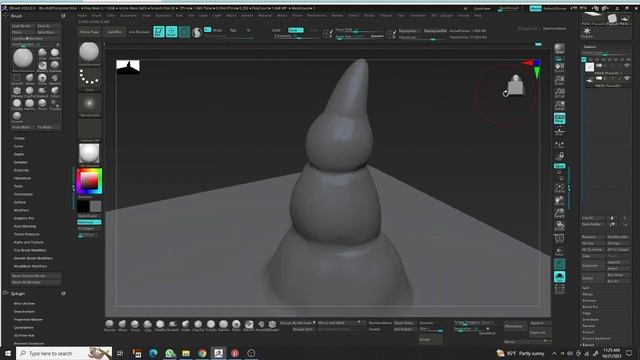Screen dimensions: 640x360
Task: Select the Smooth brush in Brush palette
Action: (17, 116)
